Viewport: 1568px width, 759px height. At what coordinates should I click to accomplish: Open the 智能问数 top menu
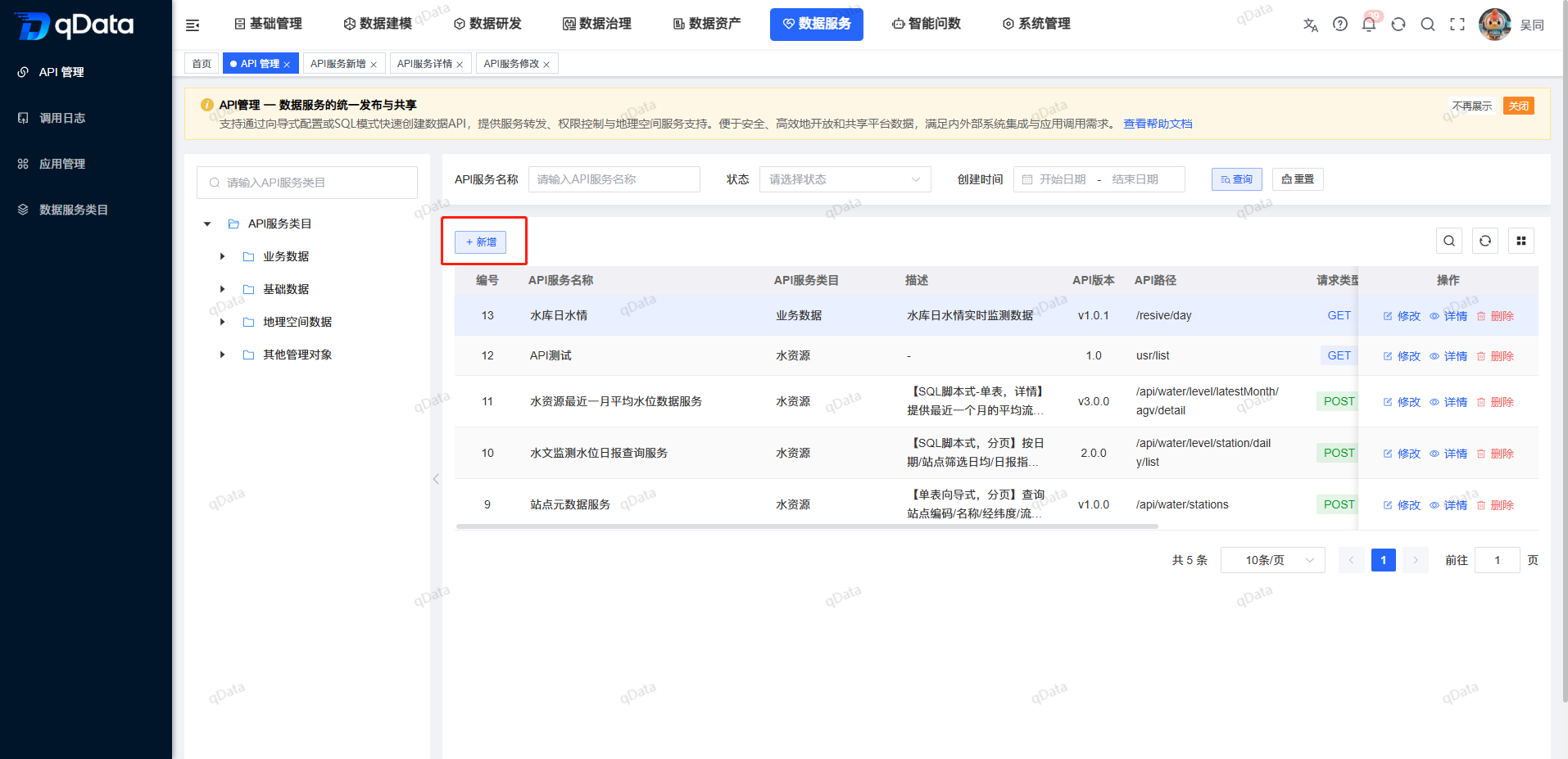(x=927, y=24)
